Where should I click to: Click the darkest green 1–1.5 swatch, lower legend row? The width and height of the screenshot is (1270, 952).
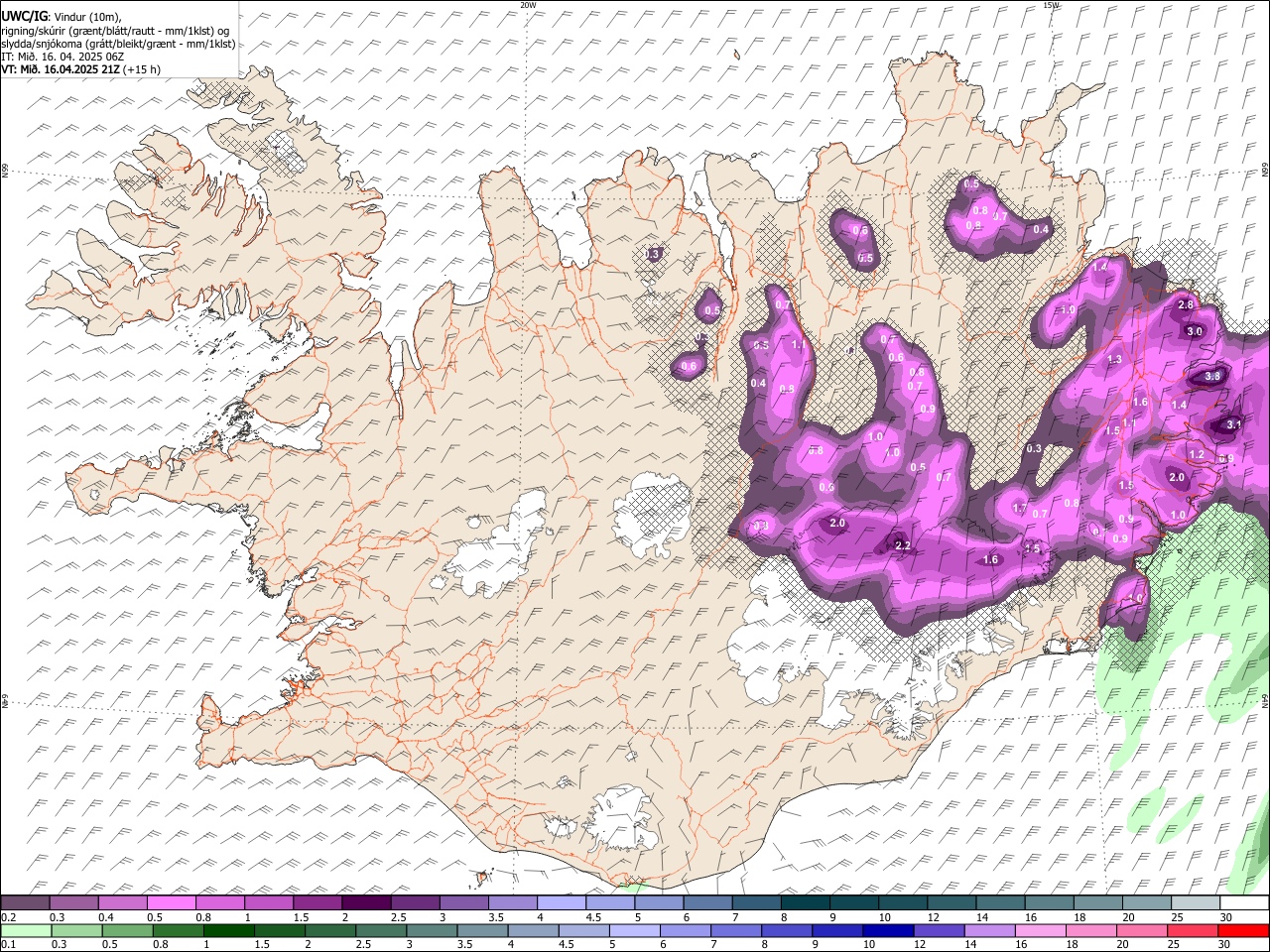(228, 930)
